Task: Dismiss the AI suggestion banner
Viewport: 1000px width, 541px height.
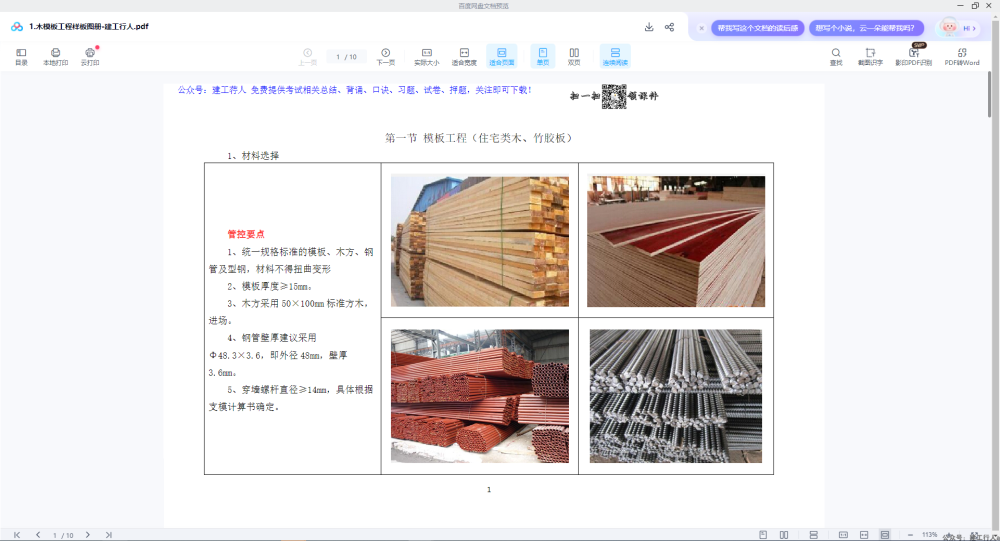Action: click(702, 28)
